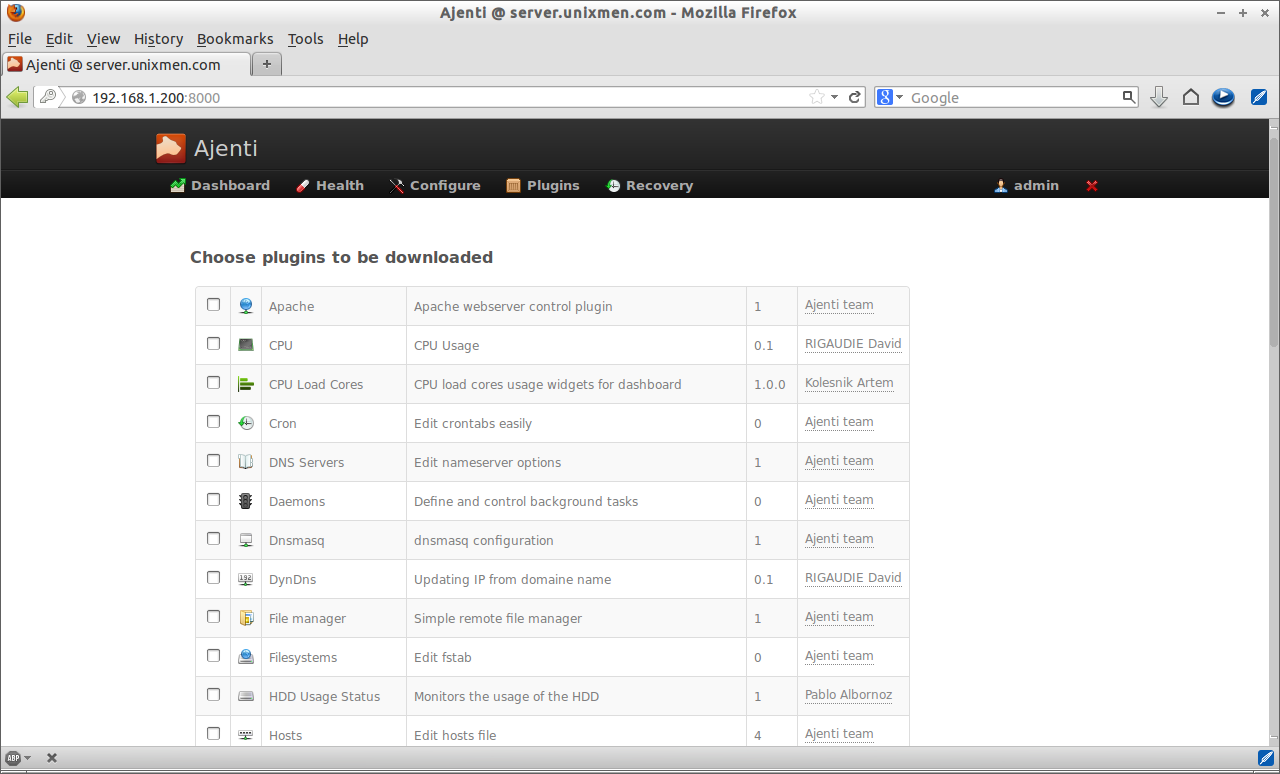Click the DynDns plugin icon
This screenshot has width=1280, height=774.
click(246, 579)
